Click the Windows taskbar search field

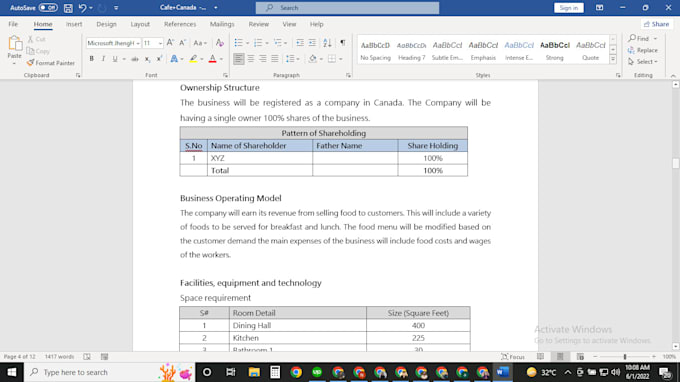(x=109, y=372)
